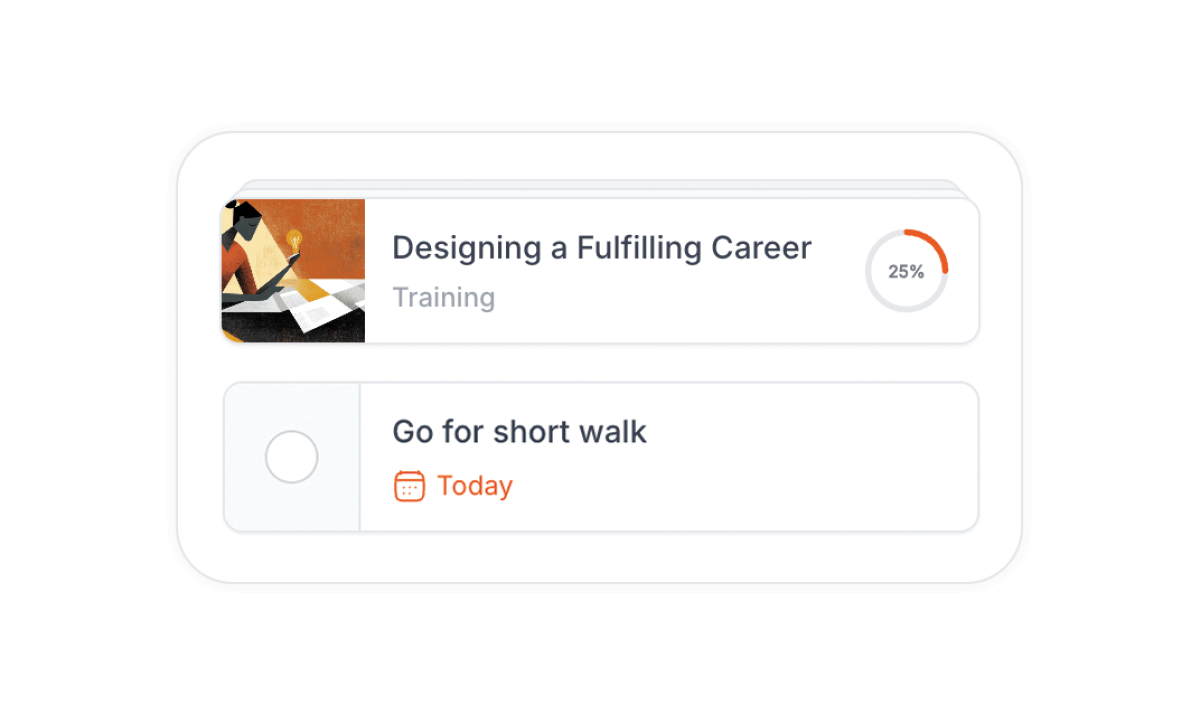Click the word walk in the task title
Image resolution: width=1200 pixels, height=714 pixels.
pyautogui.click(x=614, y=432)
